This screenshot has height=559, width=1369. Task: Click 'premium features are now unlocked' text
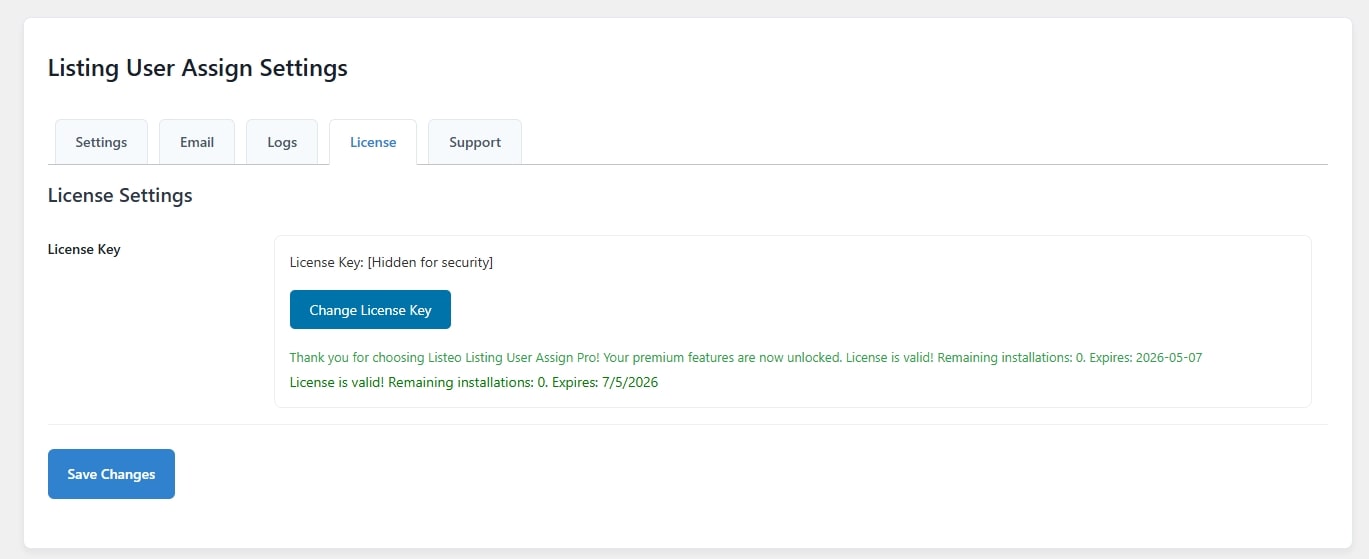[x=736, y=357]
